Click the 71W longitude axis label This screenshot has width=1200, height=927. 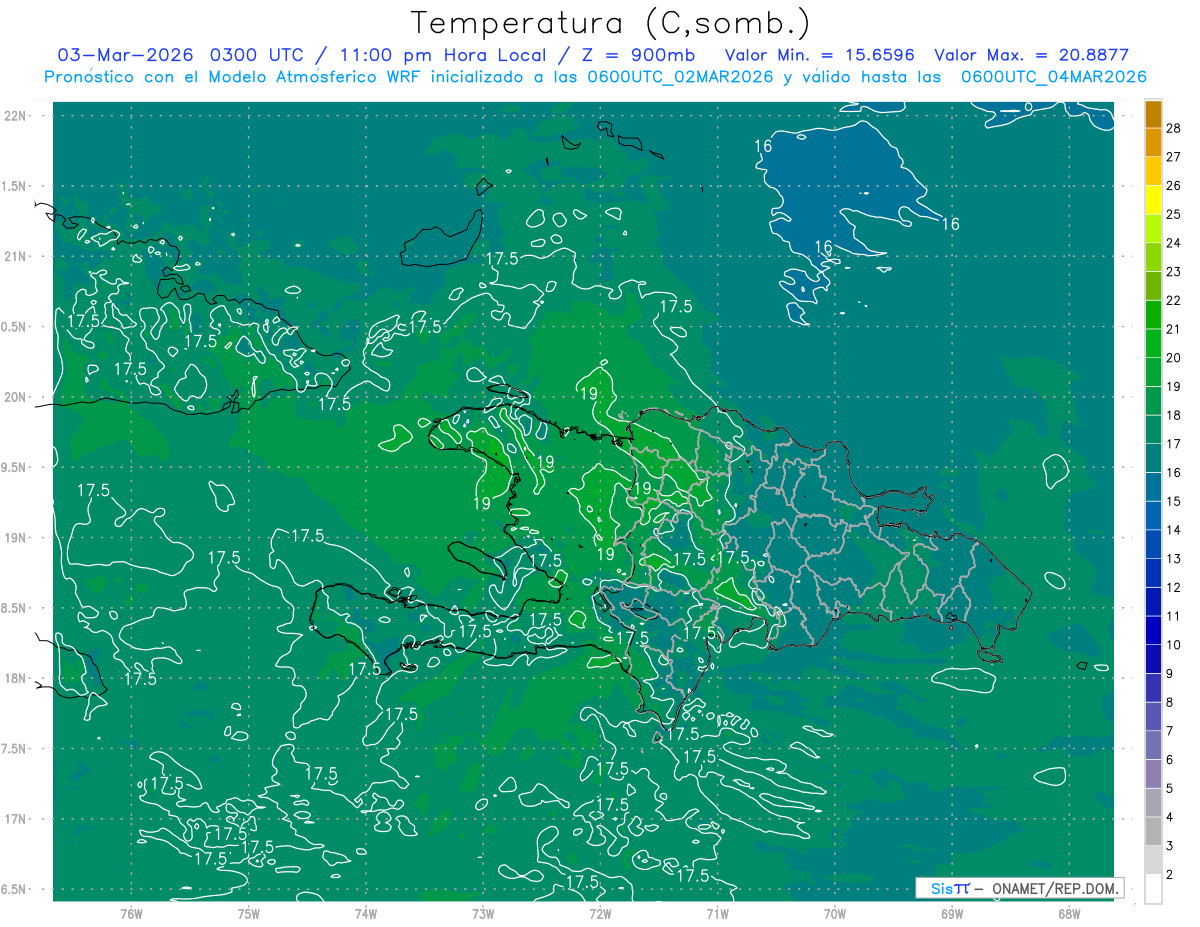717,913
